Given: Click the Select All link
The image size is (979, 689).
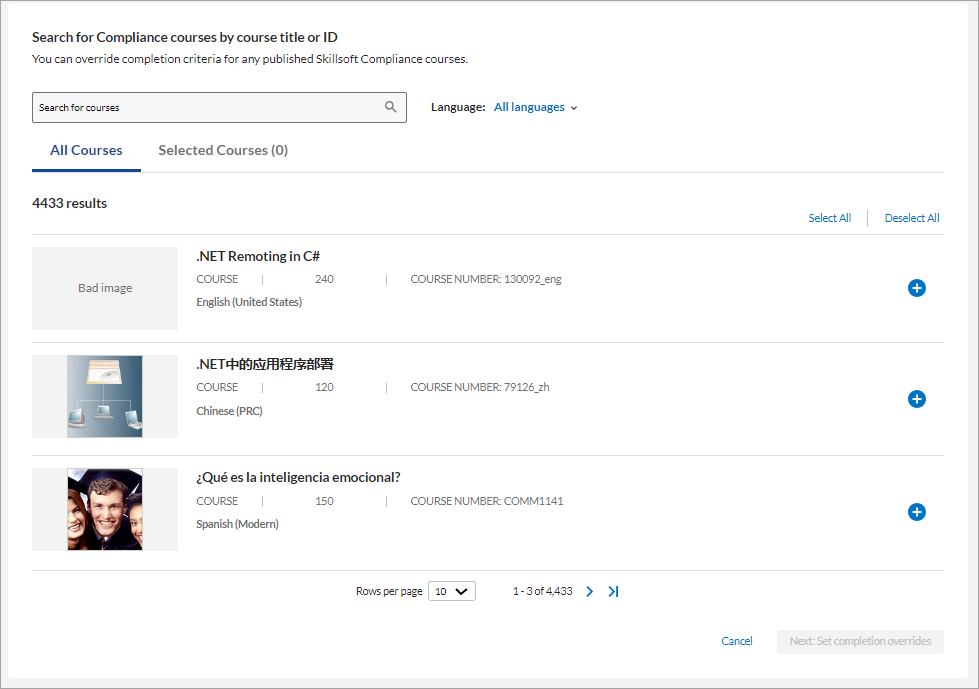Looking at the screenshot, I should point(829,218).
